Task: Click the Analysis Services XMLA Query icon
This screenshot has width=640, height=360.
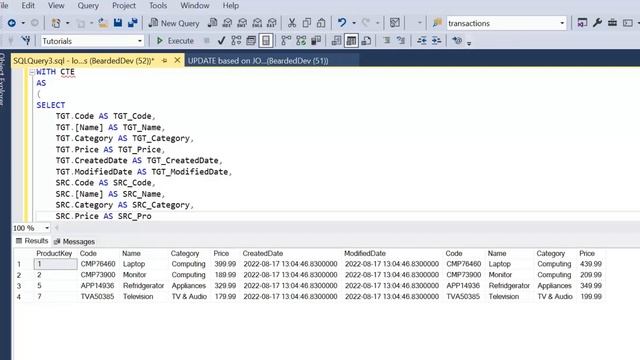Action: [x=257, y=23]
